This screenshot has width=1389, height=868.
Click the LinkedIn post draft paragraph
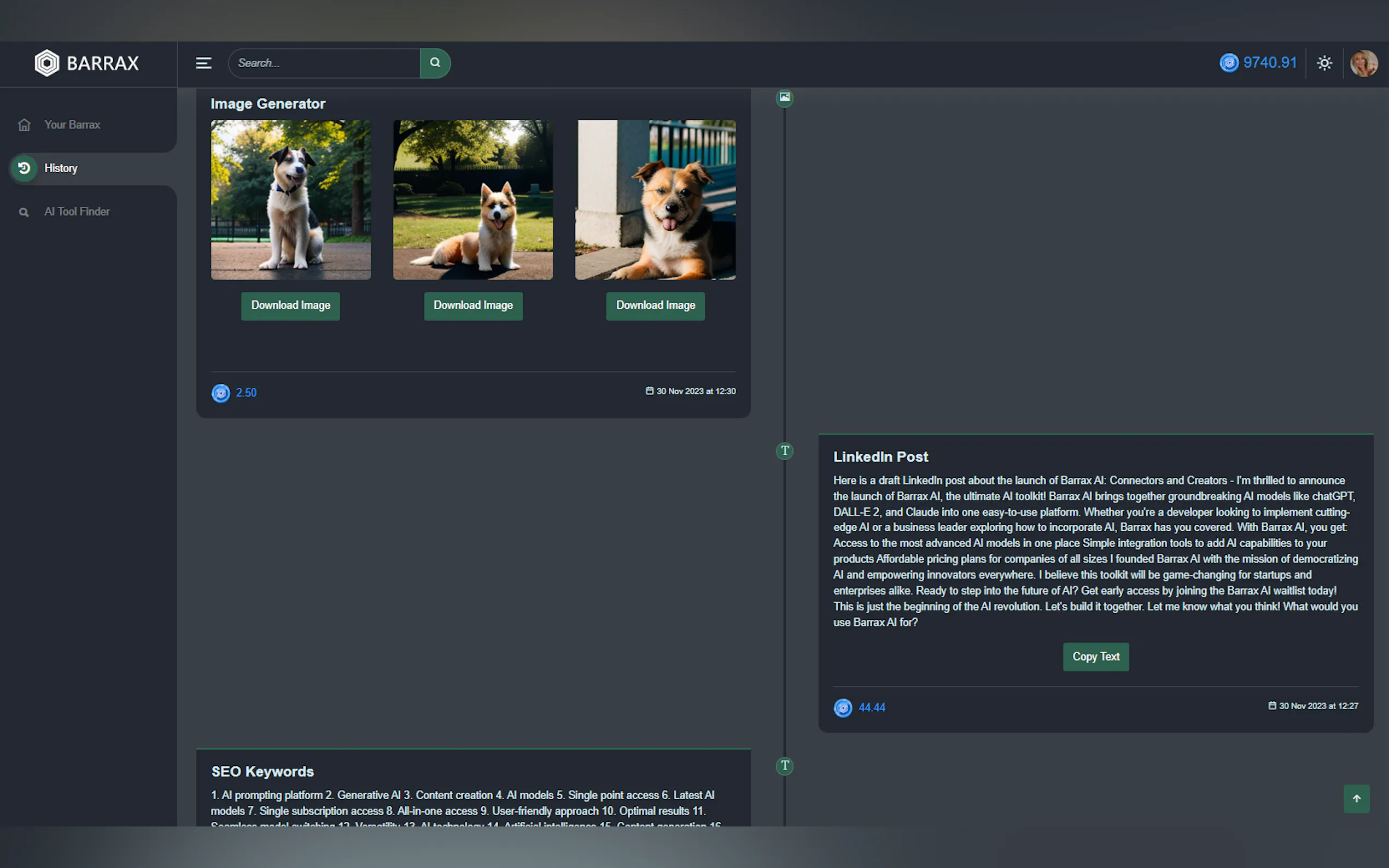(x=1095, y=551)
